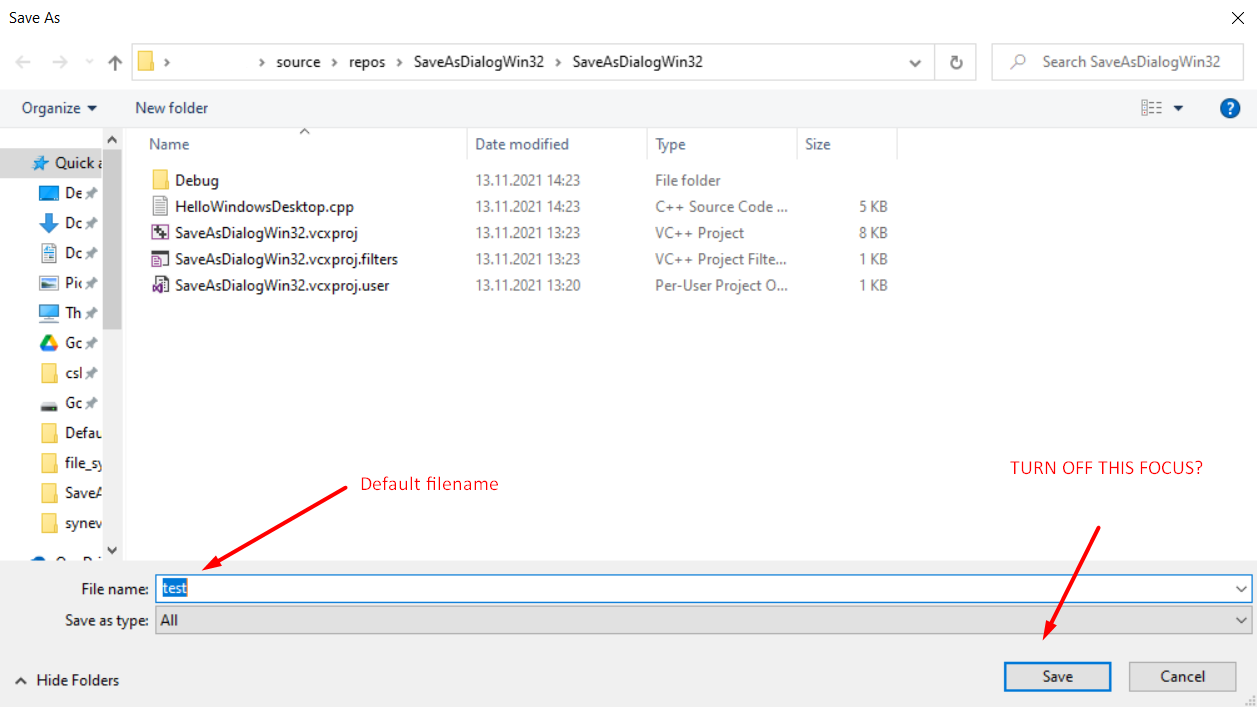Expand the File name suggestions dropdown

(1241, 589)
